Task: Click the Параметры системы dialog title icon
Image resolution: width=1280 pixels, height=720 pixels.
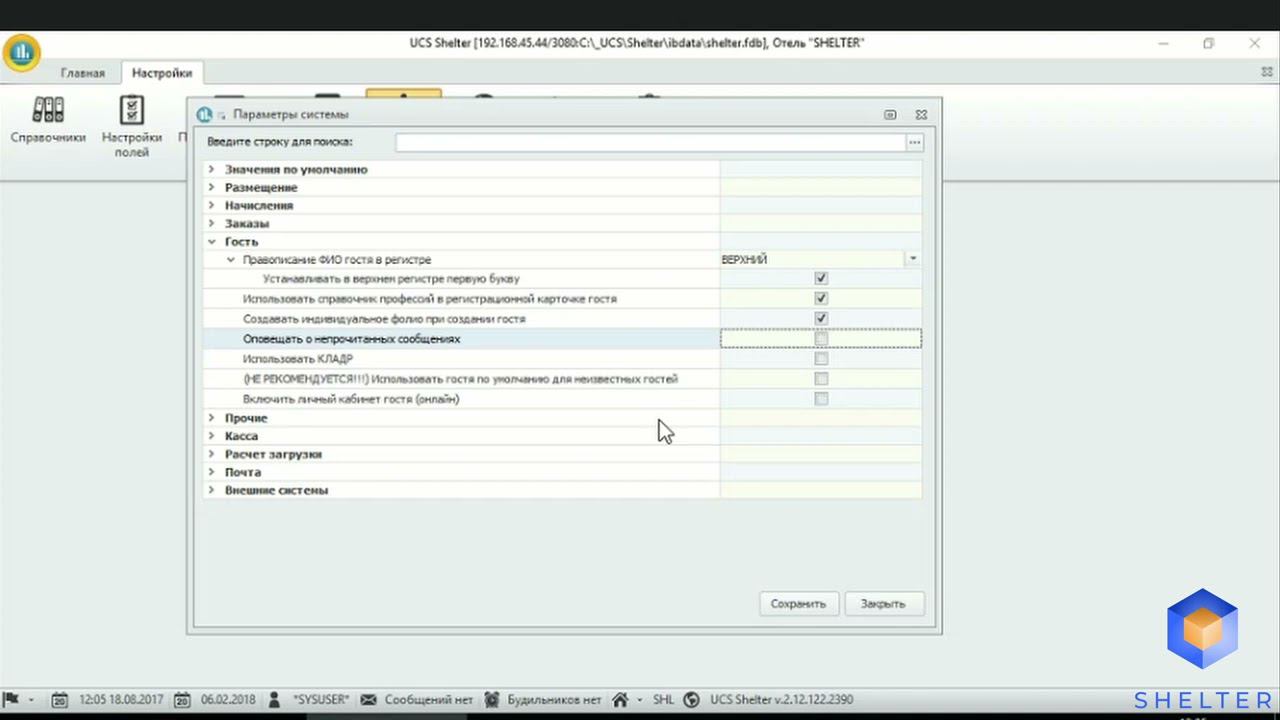Action: click(x=204, y=114)
